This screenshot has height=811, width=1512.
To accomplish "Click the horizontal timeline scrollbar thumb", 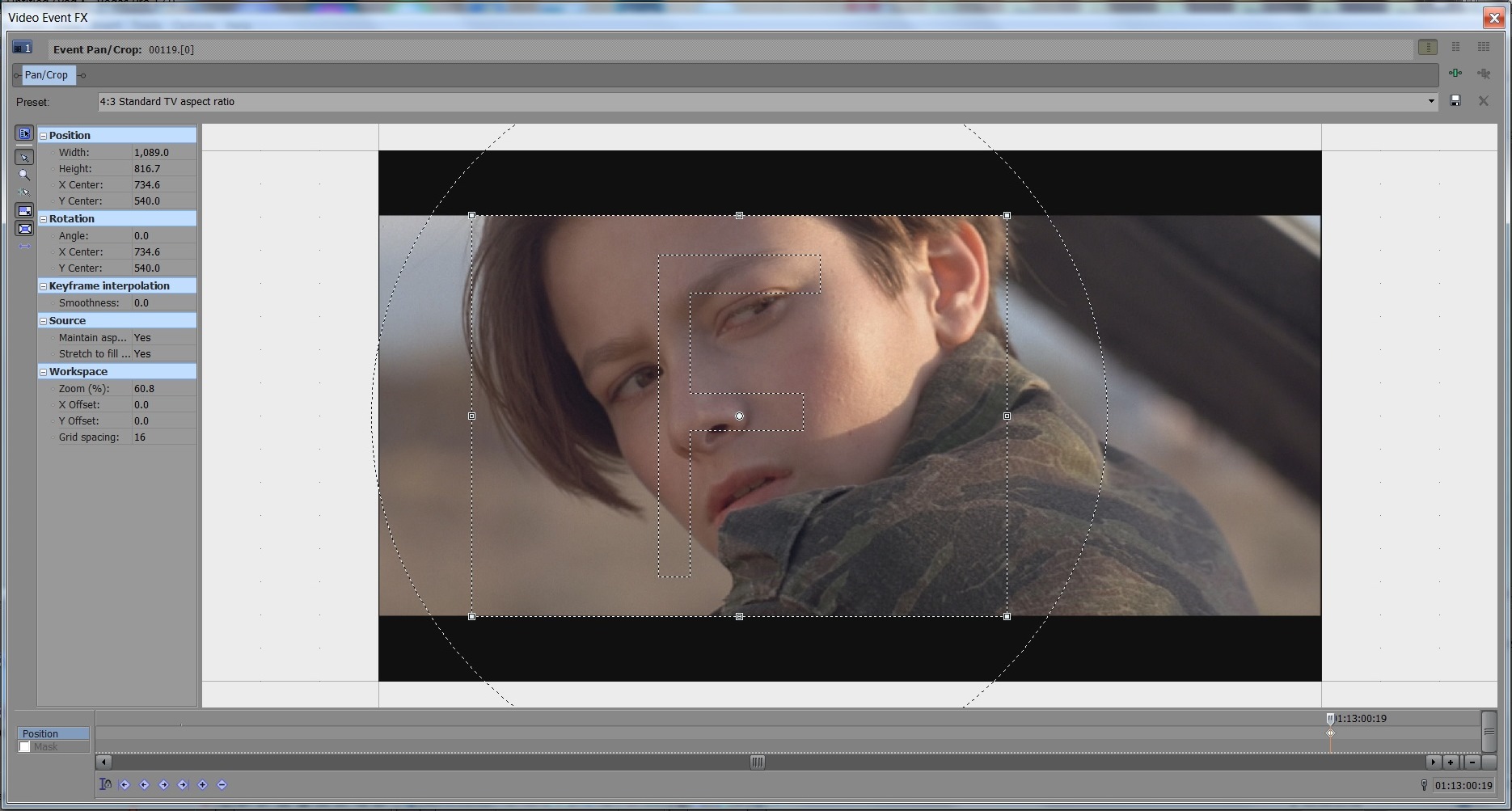I will (x=757, y=762).
